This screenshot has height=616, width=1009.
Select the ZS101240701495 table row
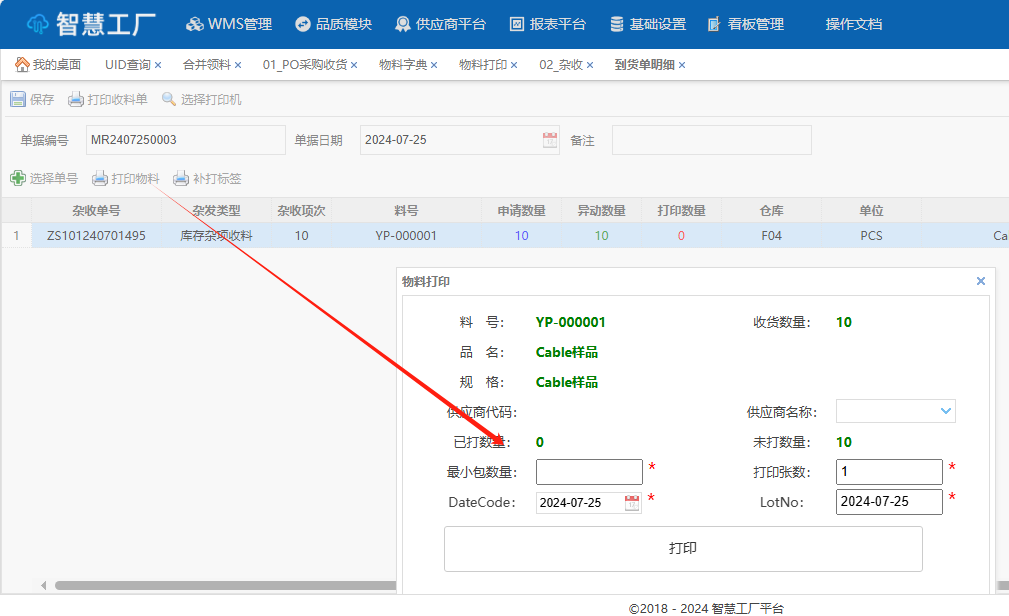(x=96, y=236)
